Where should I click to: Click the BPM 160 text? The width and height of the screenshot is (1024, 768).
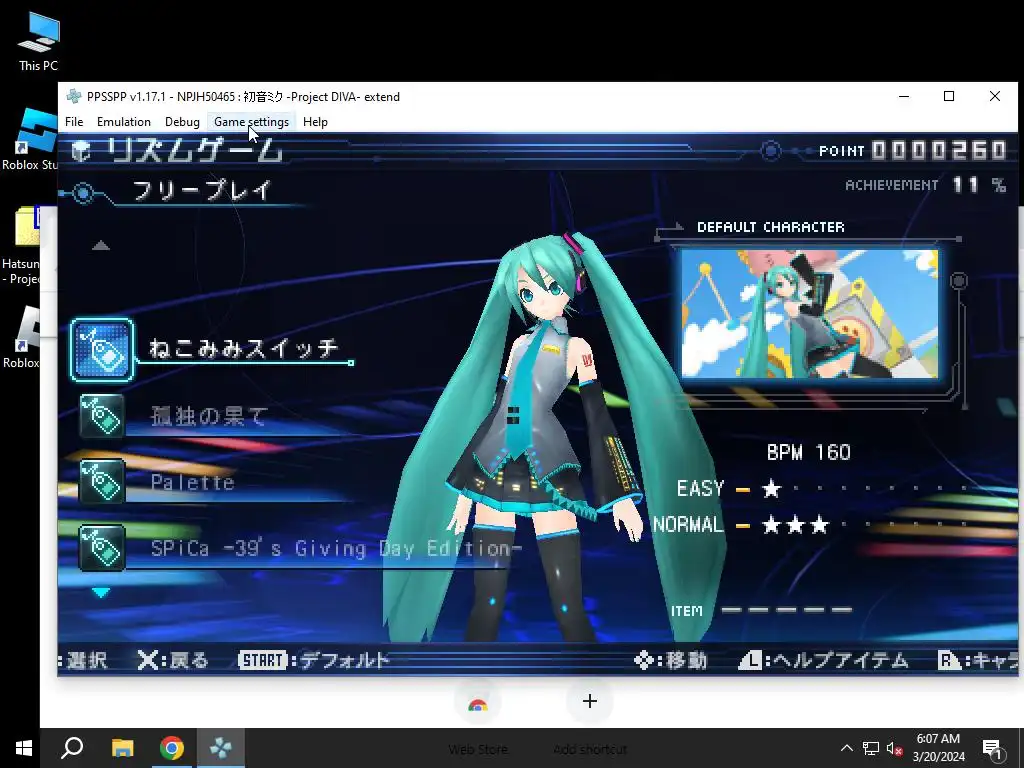coord(808,453)
